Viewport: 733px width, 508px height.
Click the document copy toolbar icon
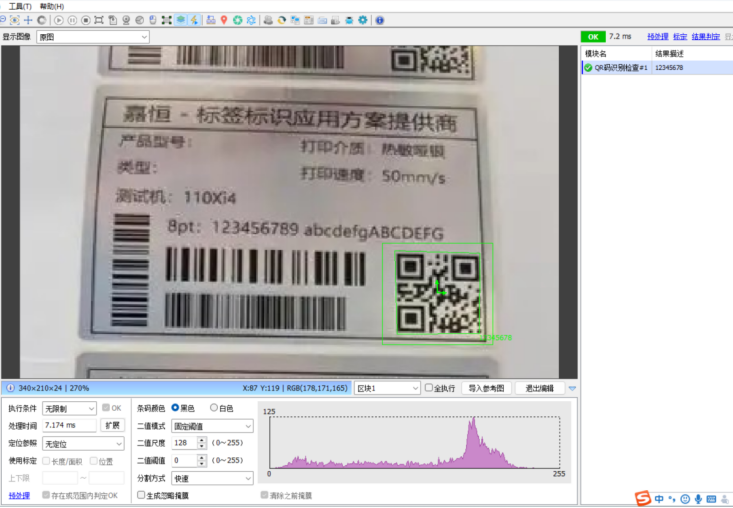point(112,20)
